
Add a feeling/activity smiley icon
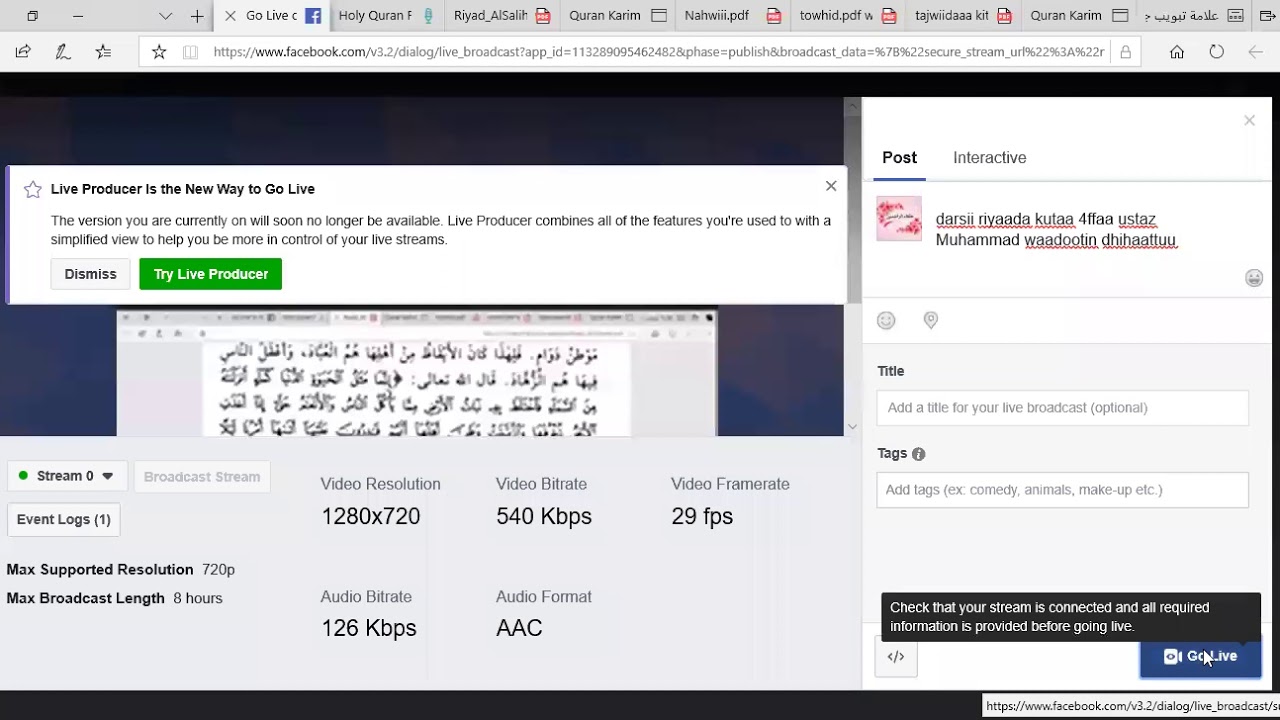(x=886, y=320)
